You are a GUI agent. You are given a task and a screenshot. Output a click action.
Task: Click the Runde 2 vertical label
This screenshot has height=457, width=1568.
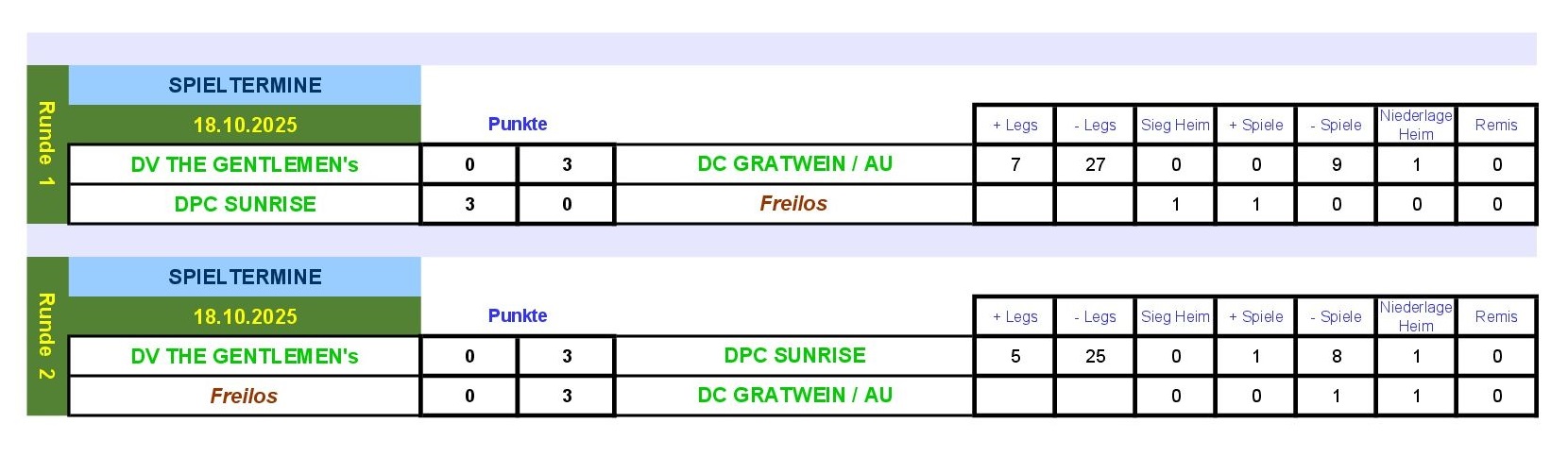(46, 335)
